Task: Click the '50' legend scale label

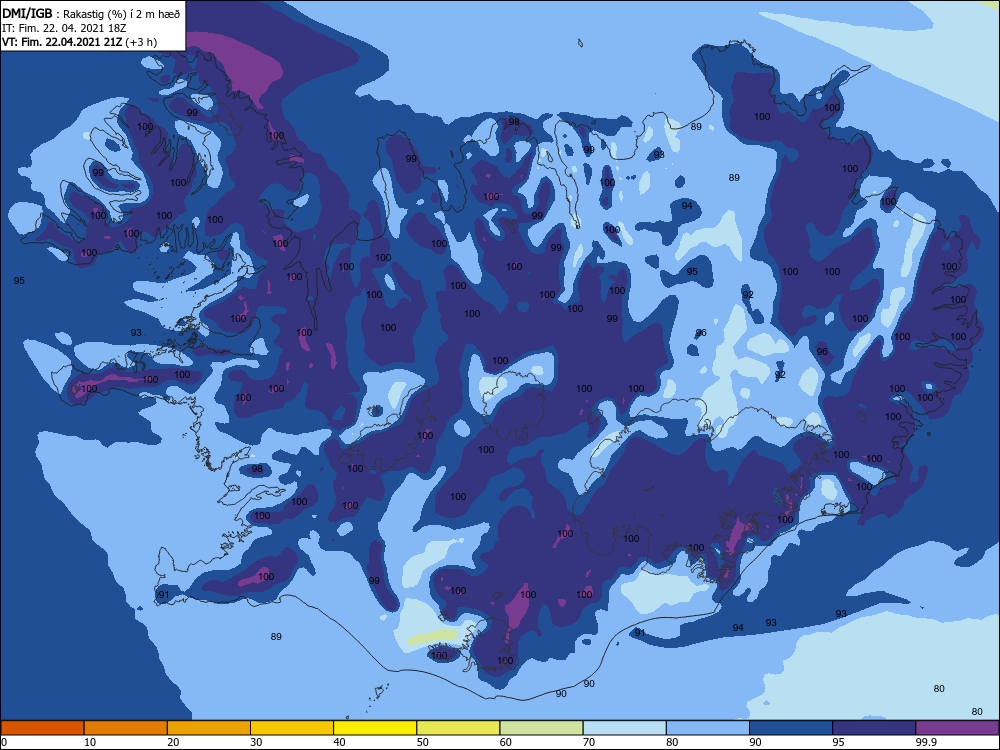Action: pyautogui.click(x=423, y=742)
